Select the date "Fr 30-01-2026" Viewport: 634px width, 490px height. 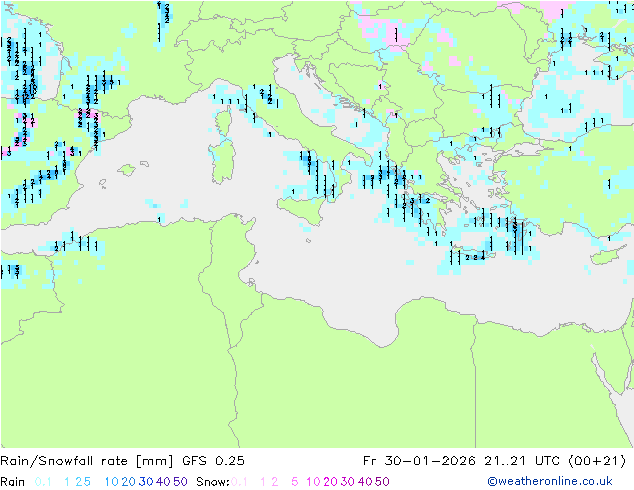click(x=419, y=461)
